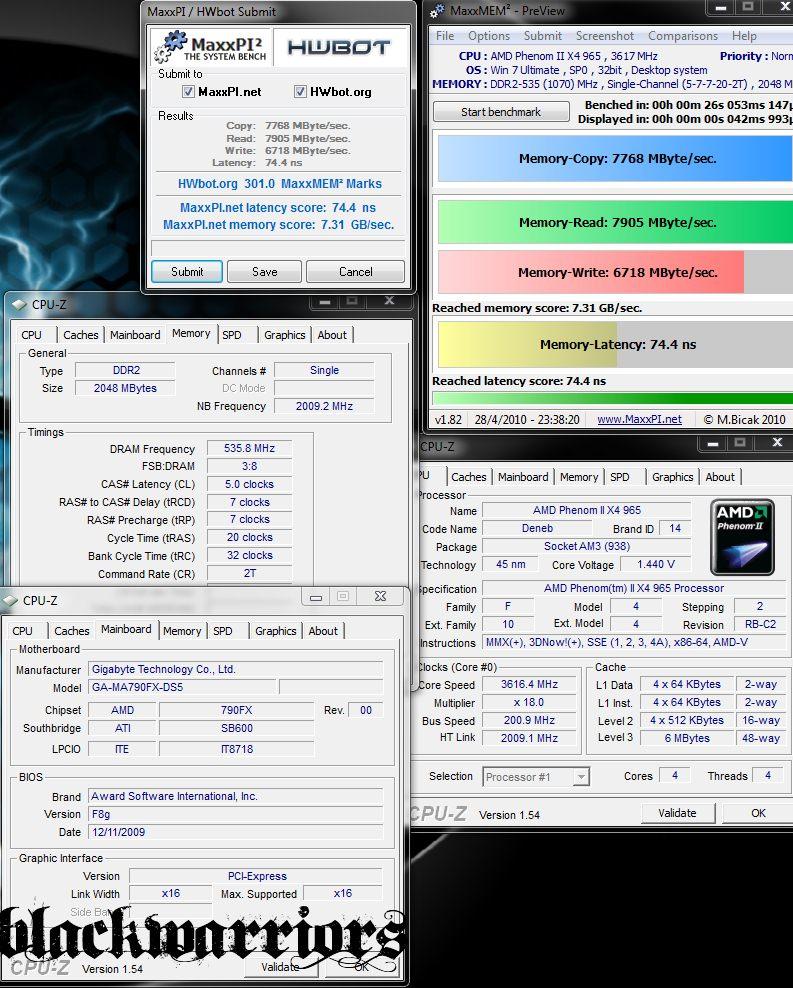Click the DRAM Frequency 535.8 MHz value

249,449
